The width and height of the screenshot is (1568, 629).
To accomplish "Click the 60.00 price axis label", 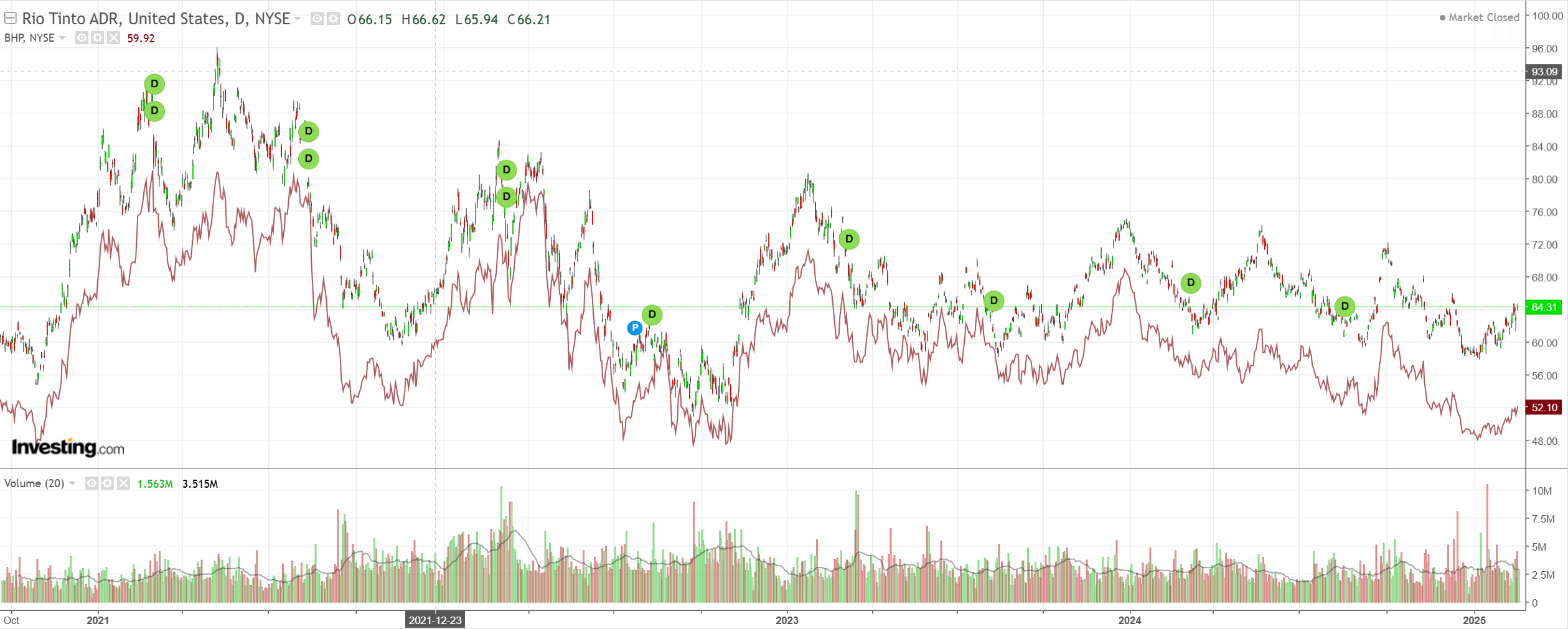I will [1545, 343].
